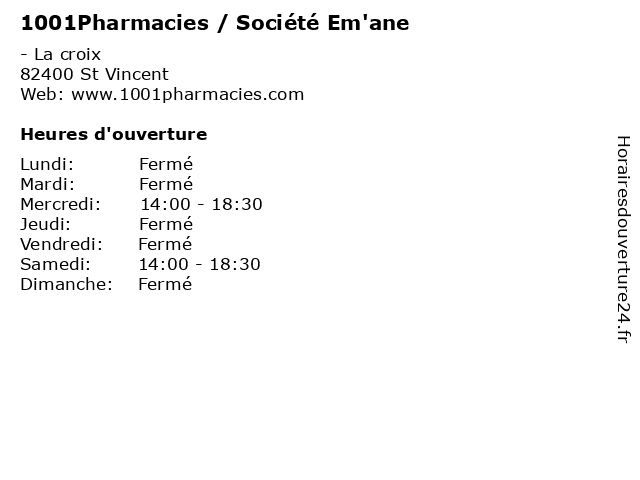Click the 1001Pharmacies / Société Em'ane title
This screenshot has width=640, height=480.
tap(214, 22)
